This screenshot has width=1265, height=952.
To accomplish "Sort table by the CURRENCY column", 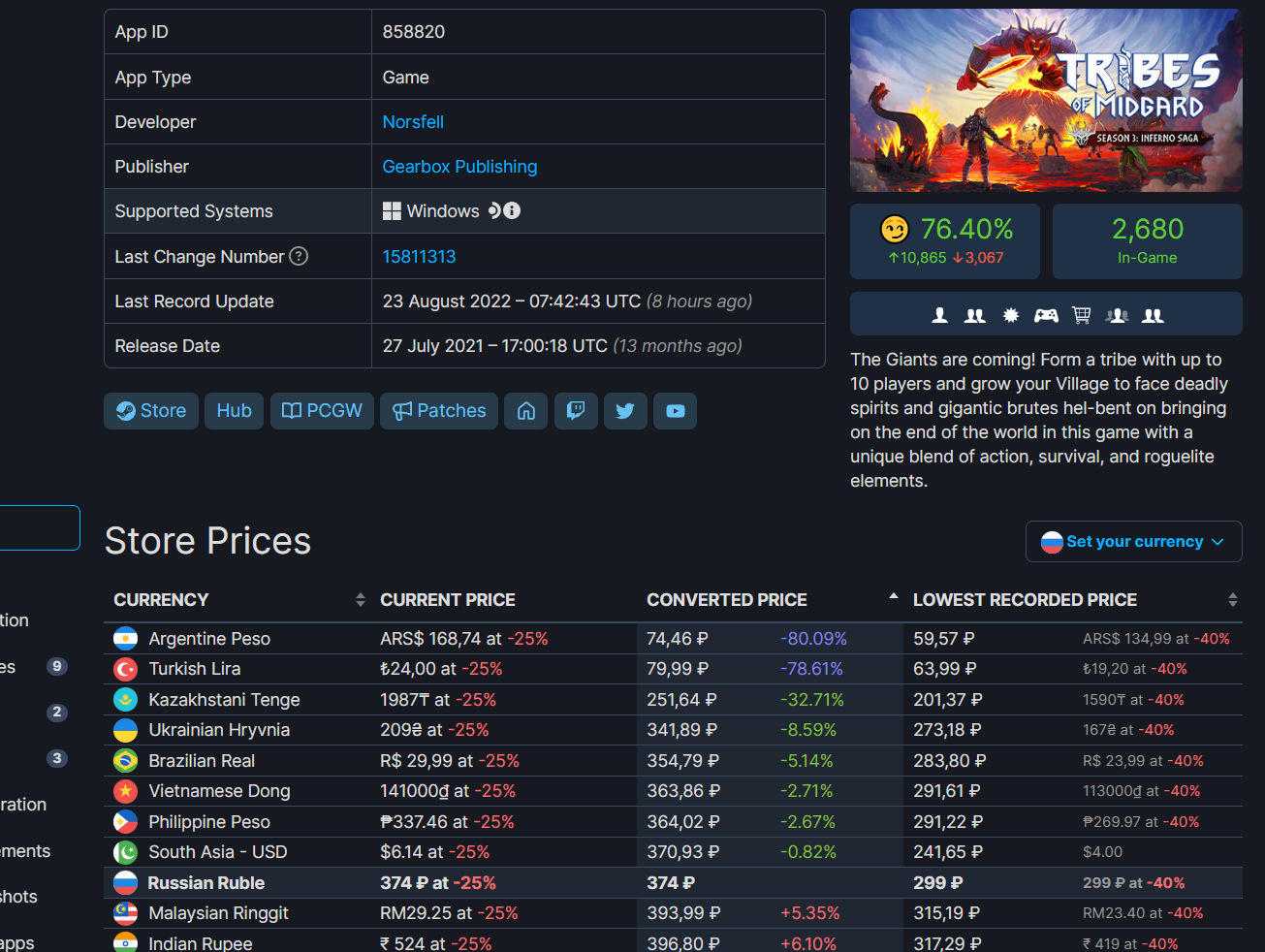I will click(x=238, y=600).
